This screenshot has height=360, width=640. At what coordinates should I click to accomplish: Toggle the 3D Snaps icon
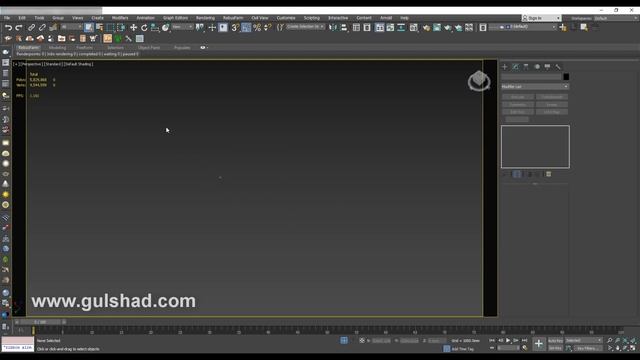click(235, 27)
